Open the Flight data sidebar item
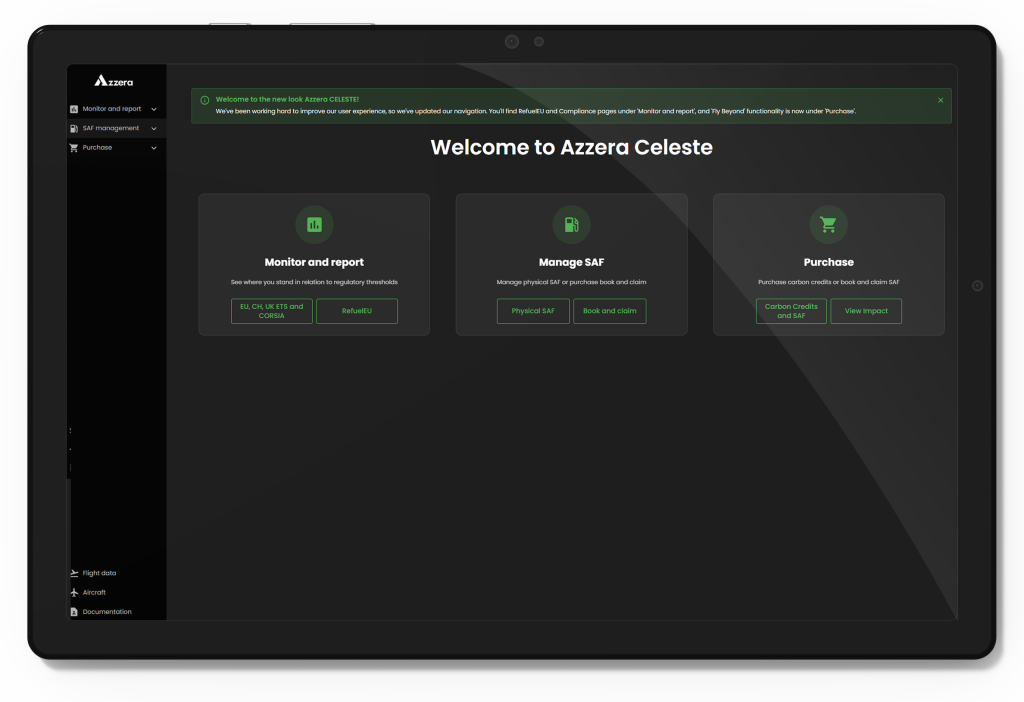1024x702 pixels. [x=99, y=573]
